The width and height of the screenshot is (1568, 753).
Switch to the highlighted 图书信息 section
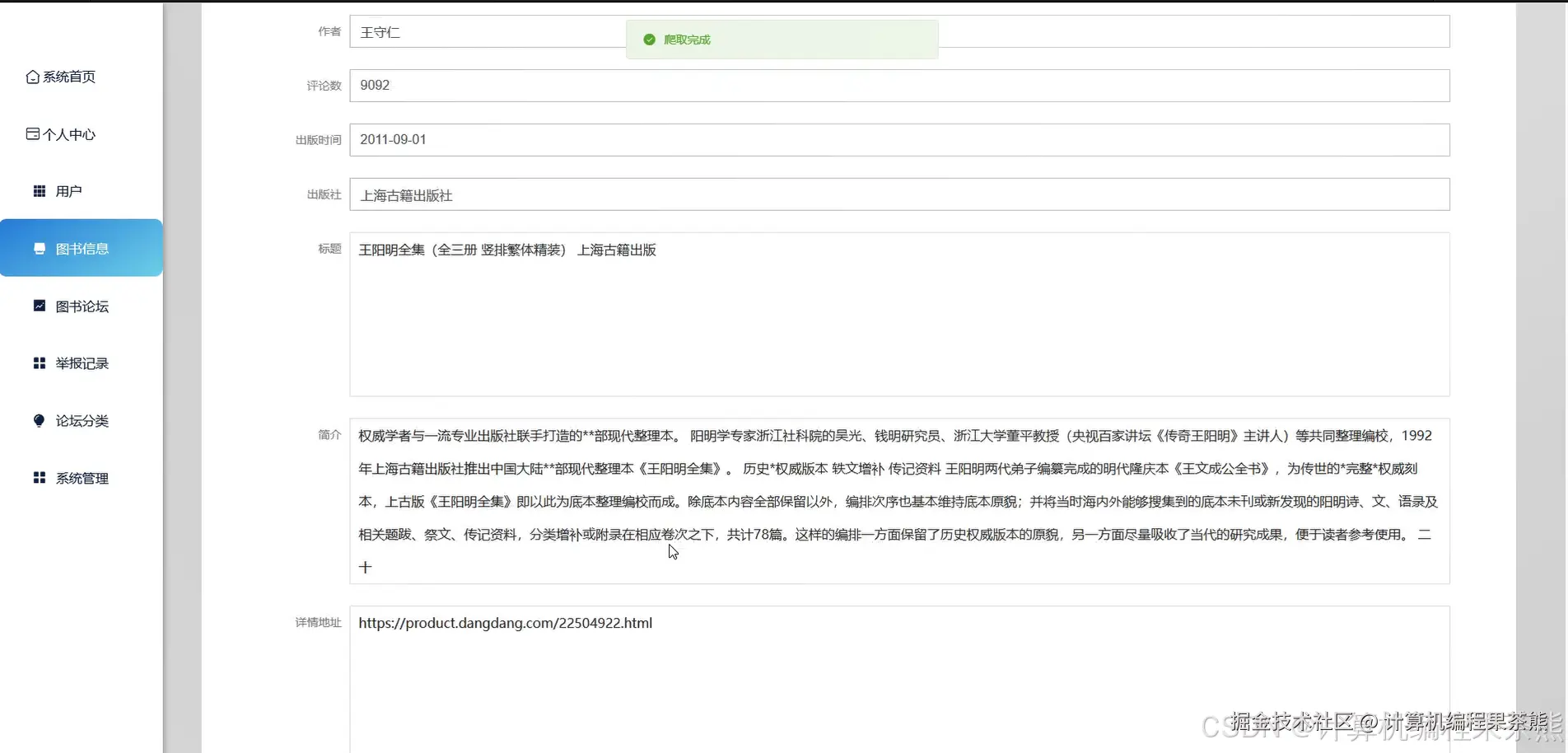pyautogui.click(x=82, y=248)
